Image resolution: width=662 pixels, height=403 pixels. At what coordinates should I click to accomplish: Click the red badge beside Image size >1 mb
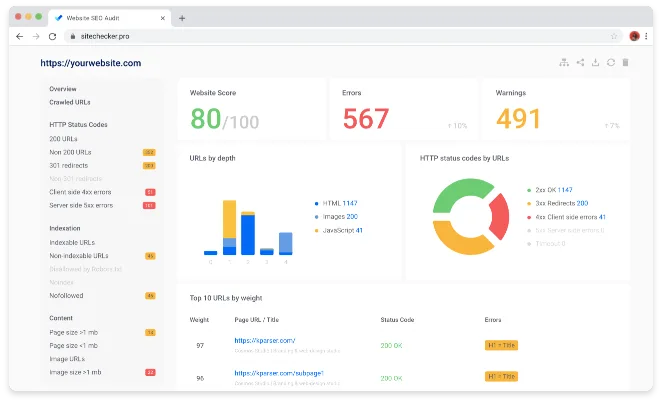click(150, 373)
